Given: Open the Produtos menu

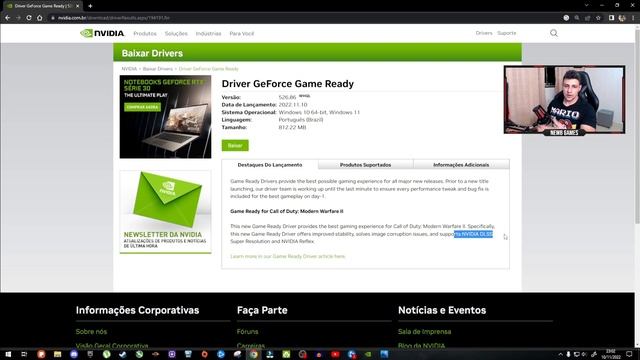Looking at the screenshot, I should click(x=145, y=33).
